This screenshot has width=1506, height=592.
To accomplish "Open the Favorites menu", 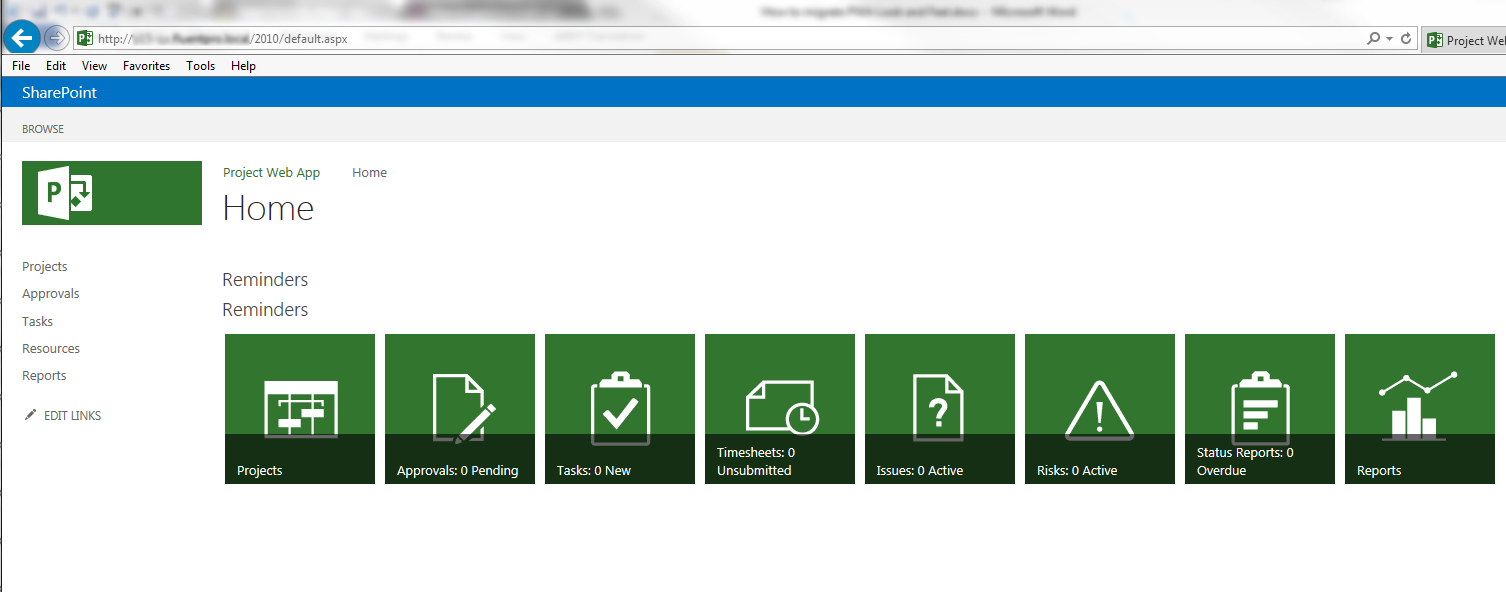I will coord(146,66).
